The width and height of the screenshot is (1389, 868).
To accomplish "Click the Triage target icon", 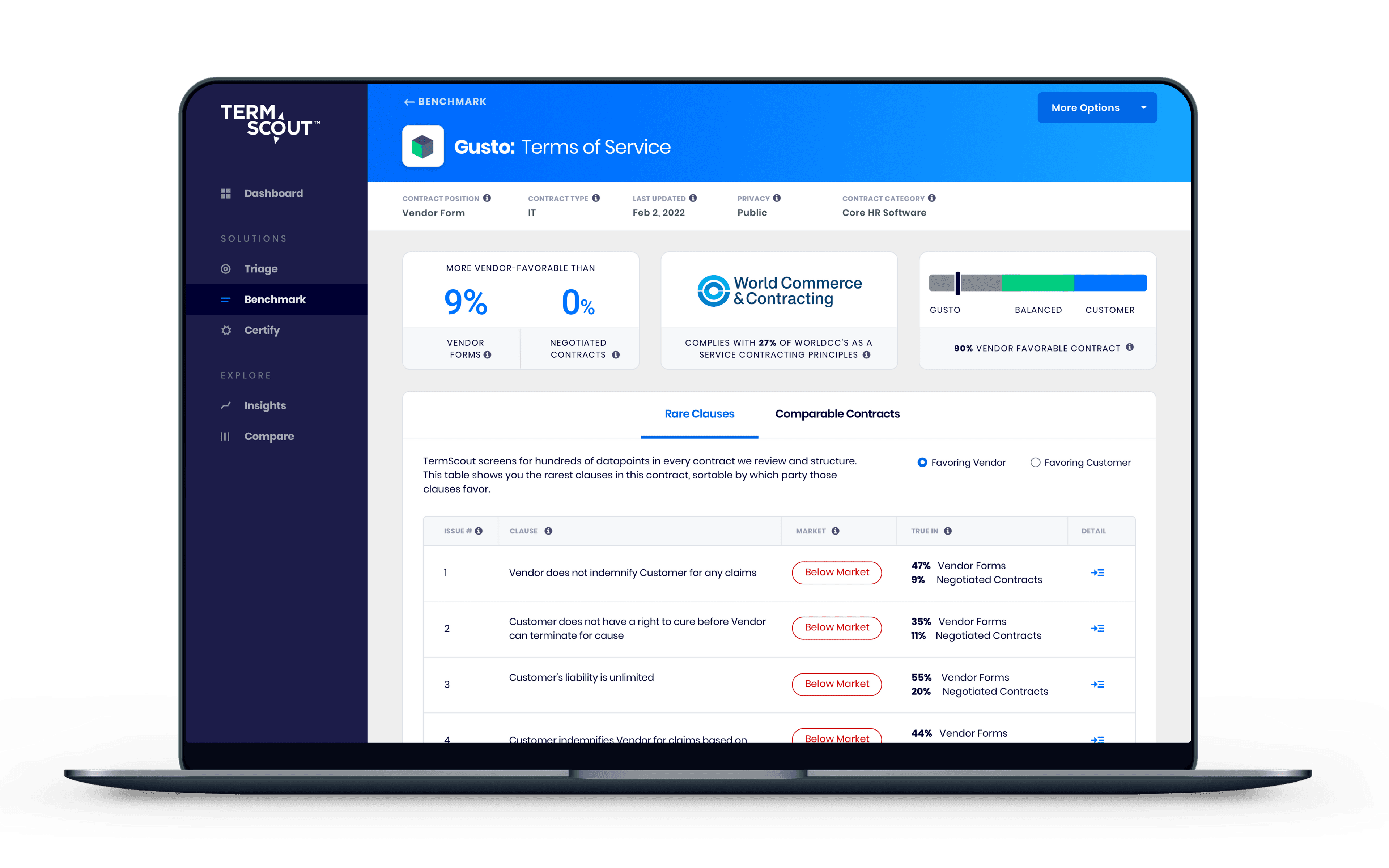I will [x=226, y=269].
